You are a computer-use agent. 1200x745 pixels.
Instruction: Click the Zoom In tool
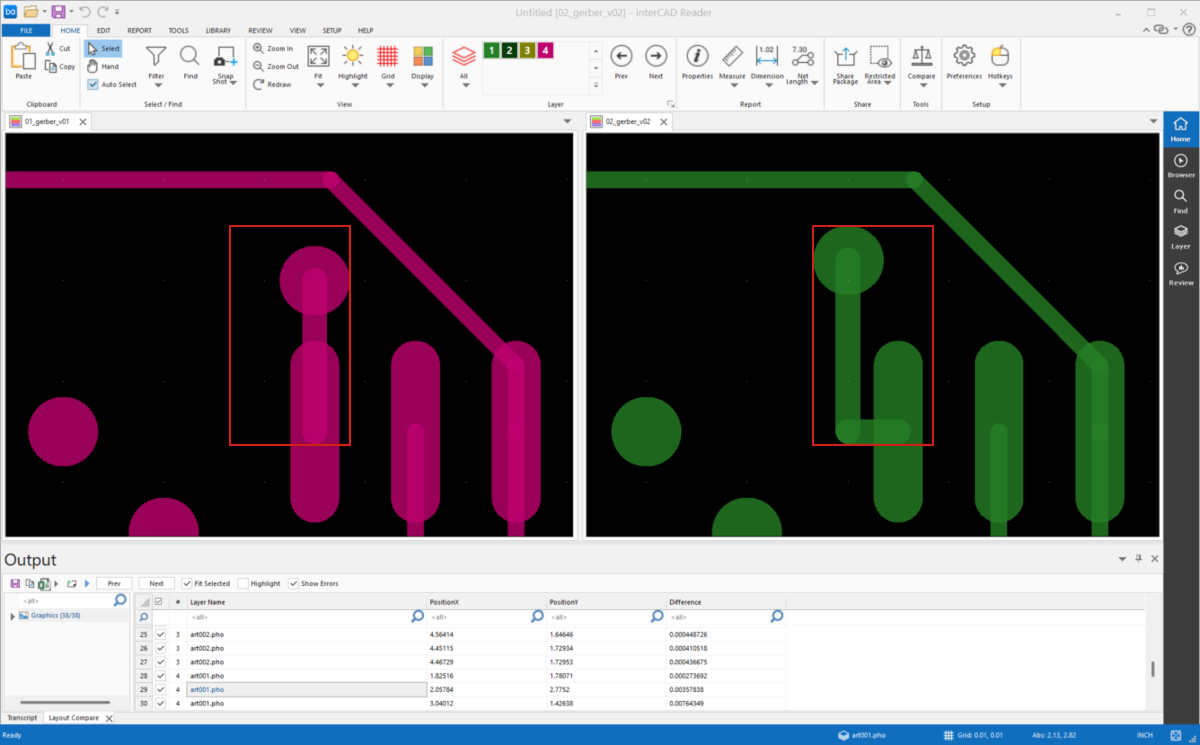pyautogui.click(x=273, y=48)
